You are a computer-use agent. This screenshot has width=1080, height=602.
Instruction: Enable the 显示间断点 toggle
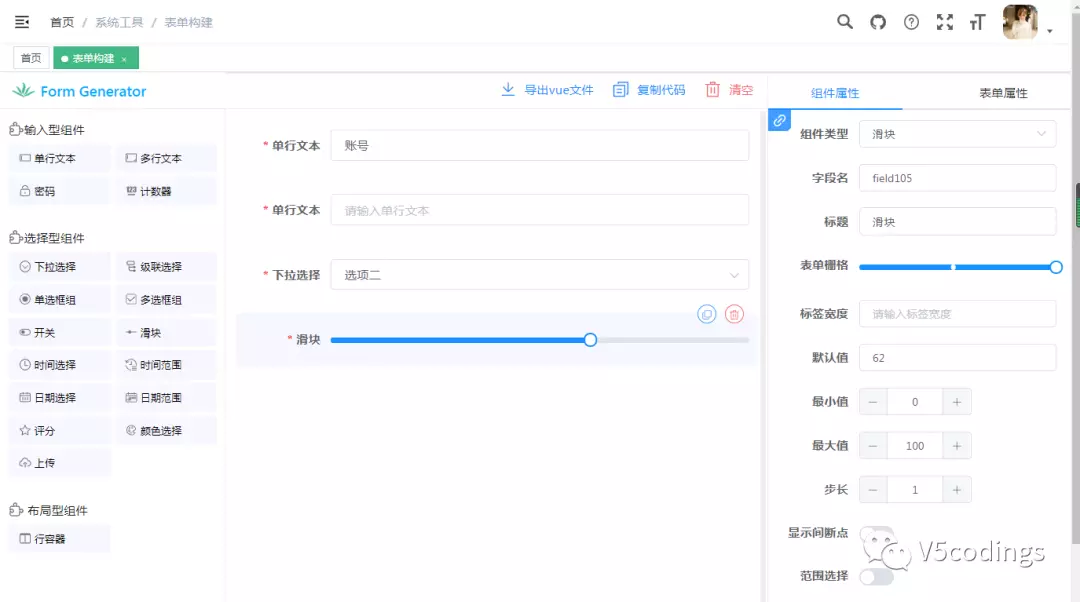click(x=877, y=532)
